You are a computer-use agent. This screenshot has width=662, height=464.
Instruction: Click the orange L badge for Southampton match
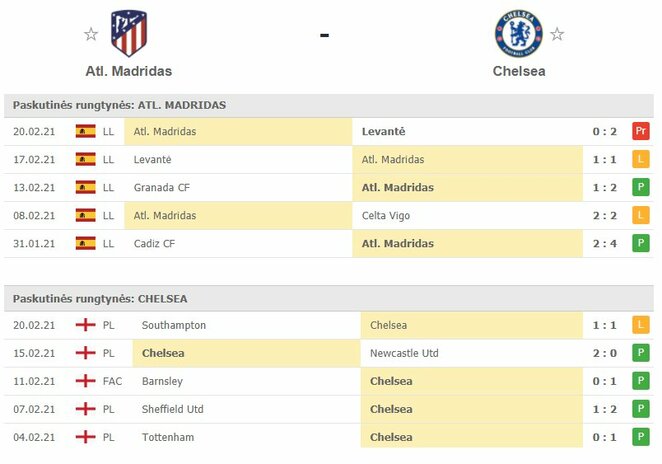640,325
